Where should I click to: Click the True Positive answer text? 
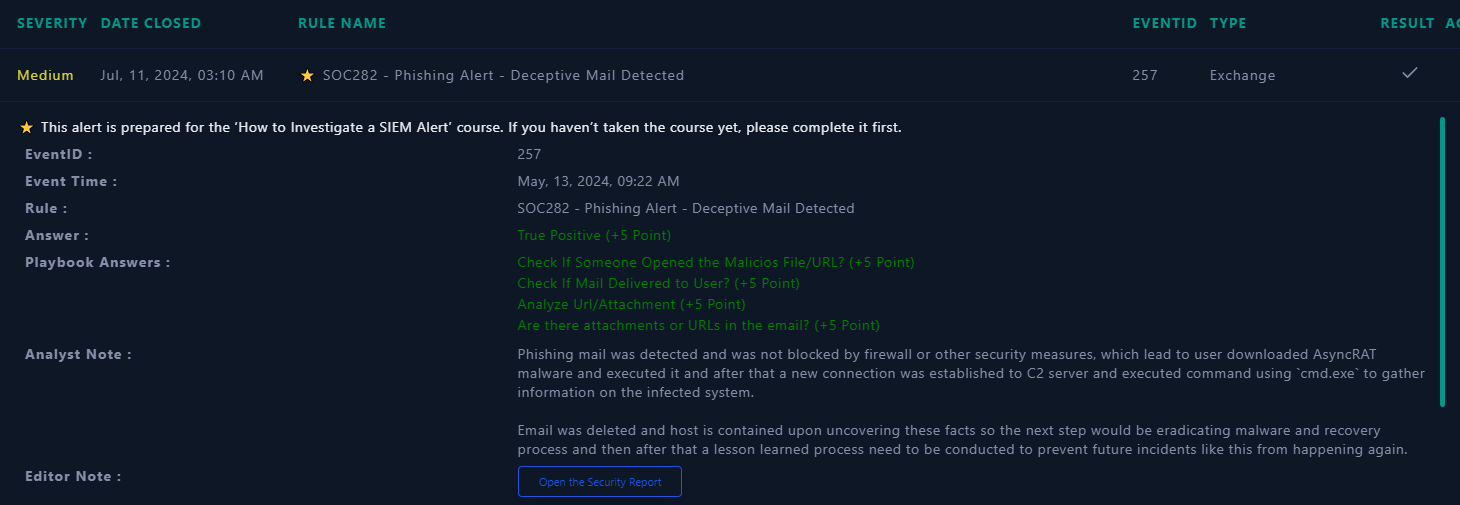(594, 235)
